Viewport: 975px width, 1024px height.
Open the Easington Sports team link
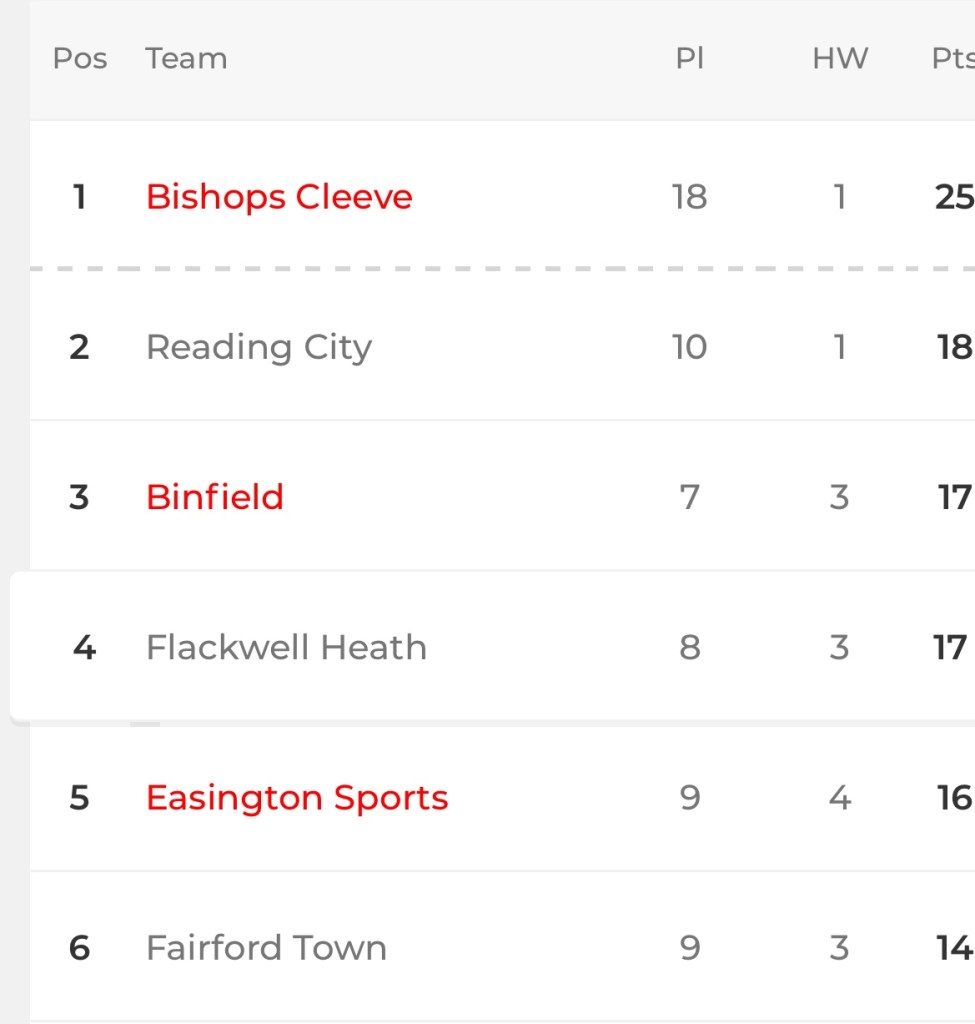pyautogui.click(x=297, y=797)
